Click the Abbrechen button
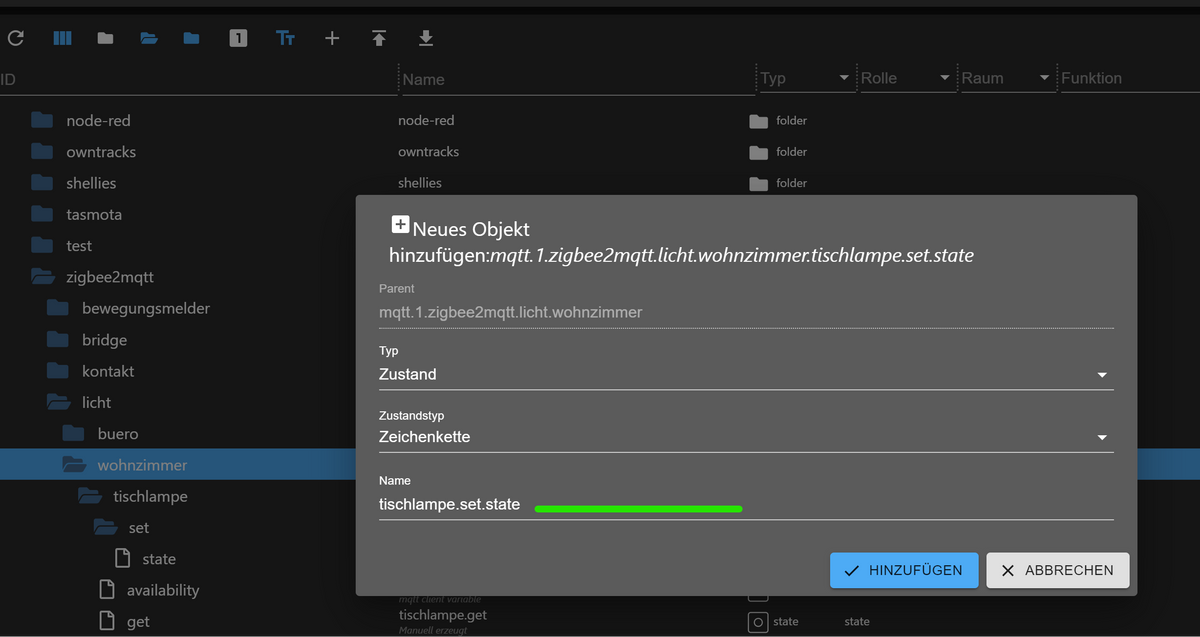Image resolution: width=1200 pixels, height=637 pixels. (1058, 570)
